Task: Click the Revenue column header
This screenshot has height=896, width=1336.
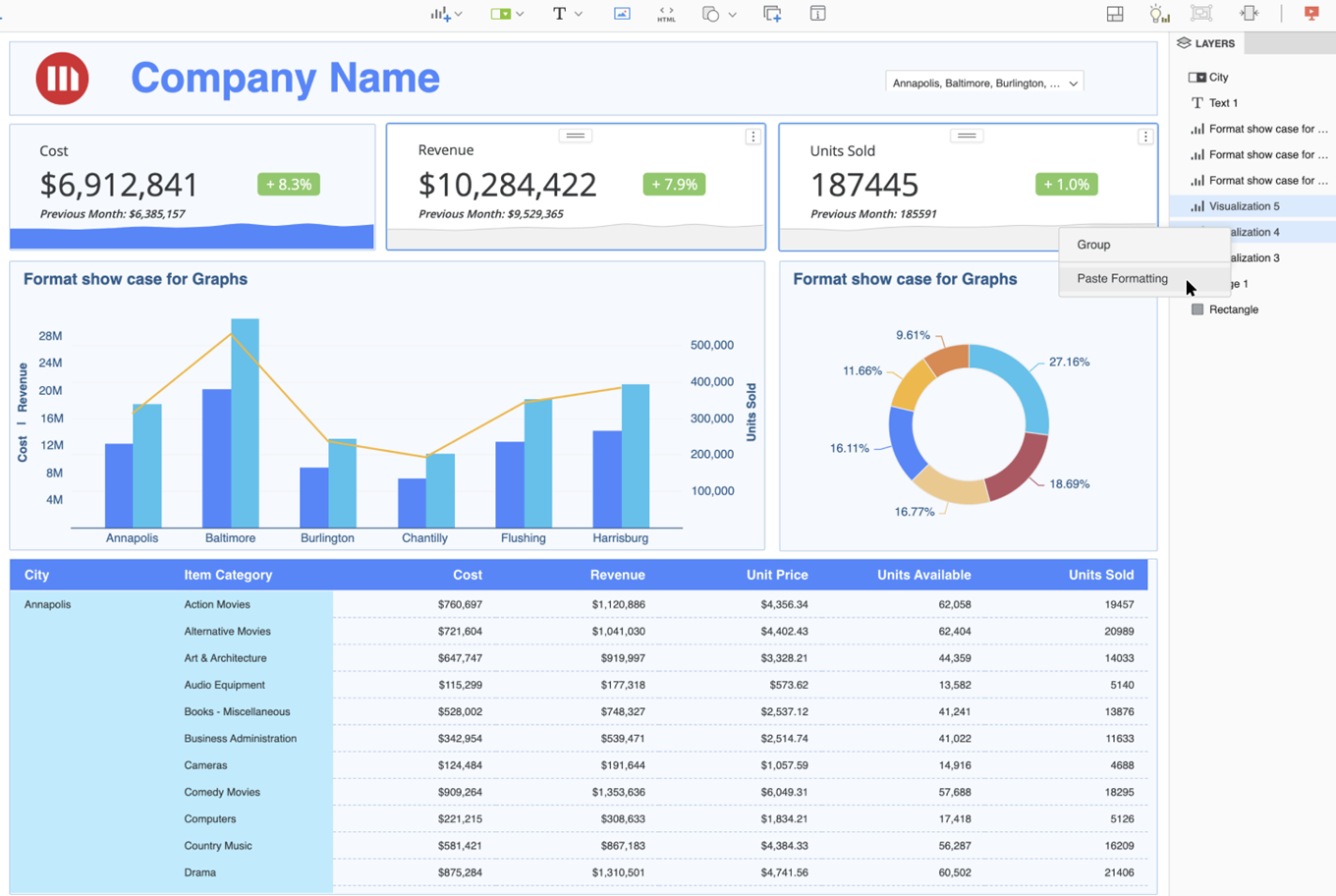Action: [x=617, y=575]
